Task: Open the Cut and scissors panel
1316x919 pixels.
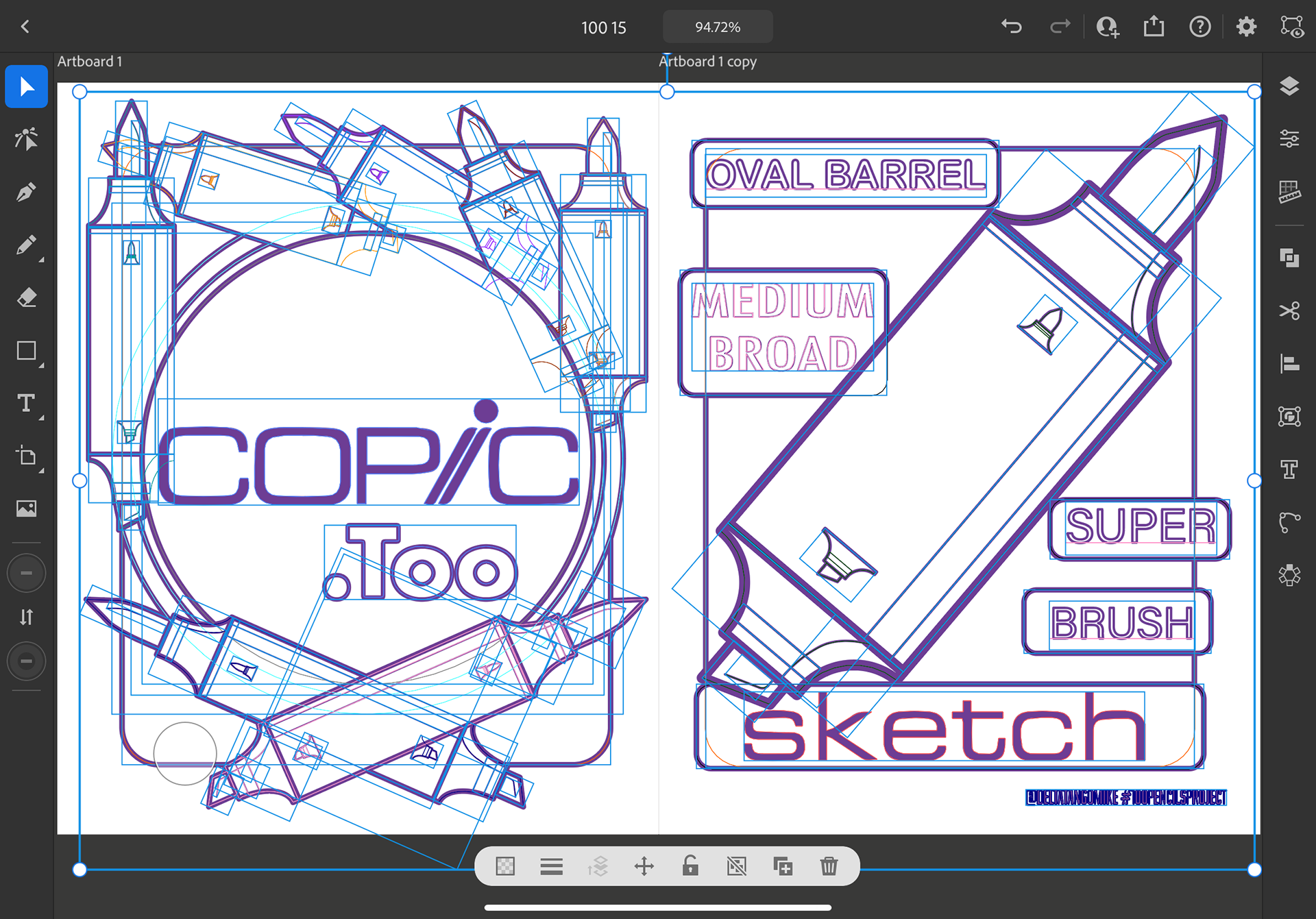Action: click(1289, 310)
